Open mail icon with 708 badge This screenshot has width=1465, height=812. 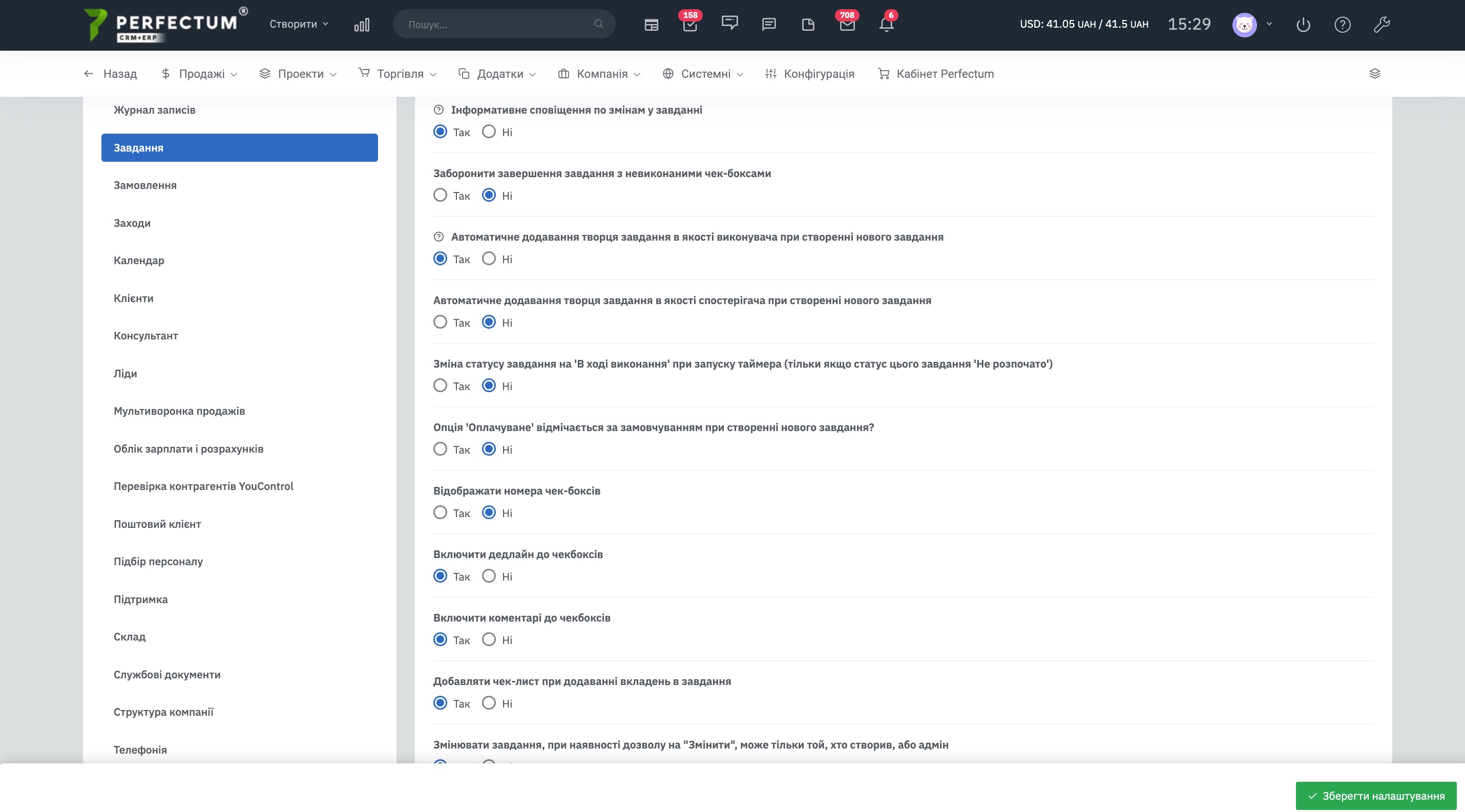[x=847, y=25]
